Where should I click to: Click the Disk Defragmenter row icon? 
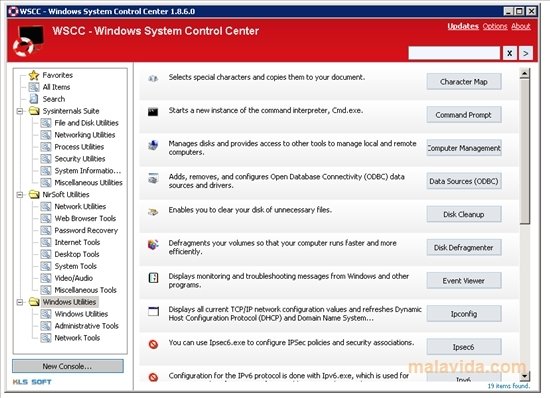[153, 244]
